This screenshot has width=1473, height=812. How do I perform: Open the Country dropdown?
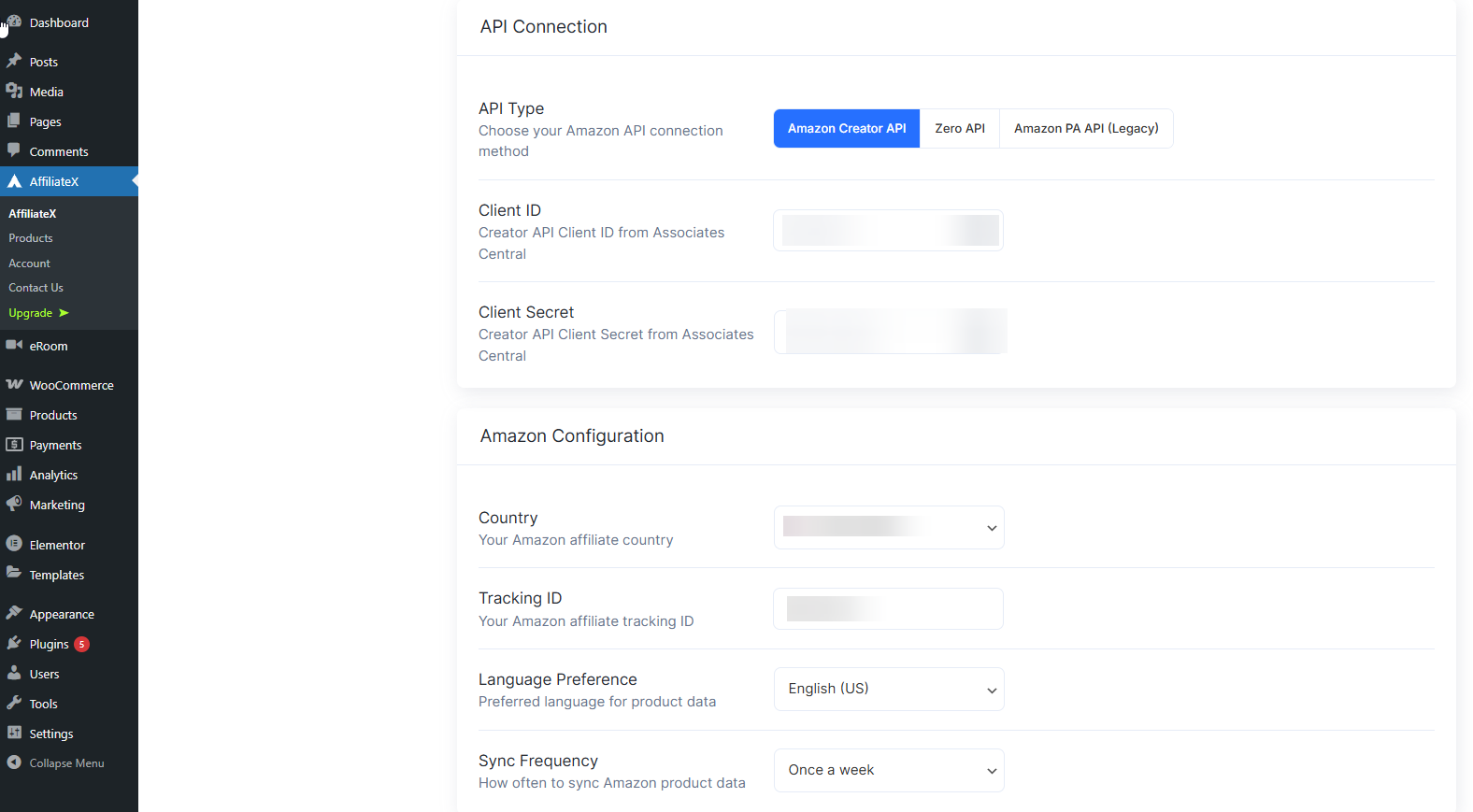(888, 528)
